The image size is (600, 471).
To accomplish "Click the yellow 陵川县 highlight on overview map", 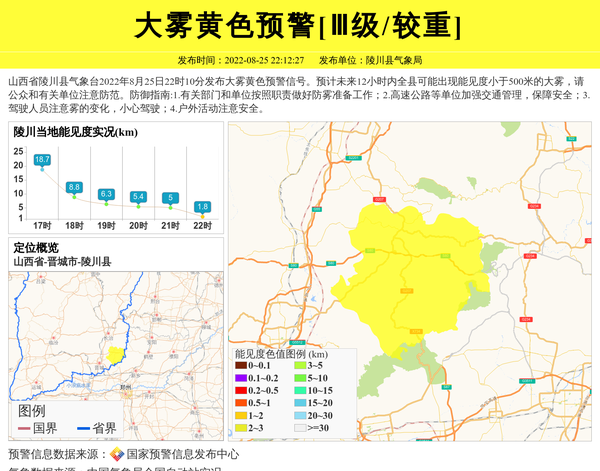I will pos(116,355).
